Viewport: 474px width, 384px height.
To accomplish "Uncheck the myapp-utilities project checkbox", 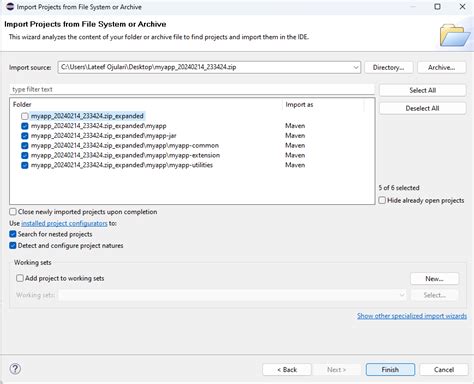I will pos(25,165).
